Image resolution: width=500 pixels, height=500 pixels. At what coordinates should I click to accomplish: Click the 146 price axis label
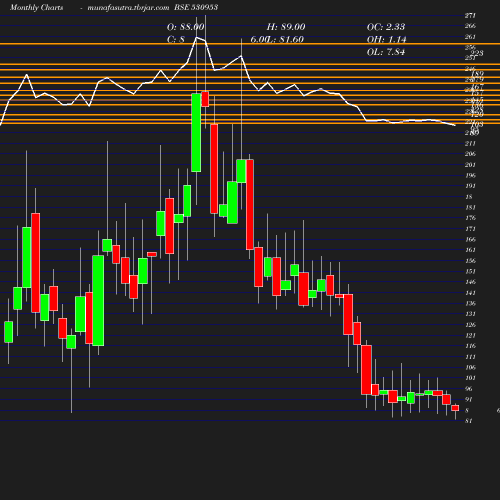(470, 282)
